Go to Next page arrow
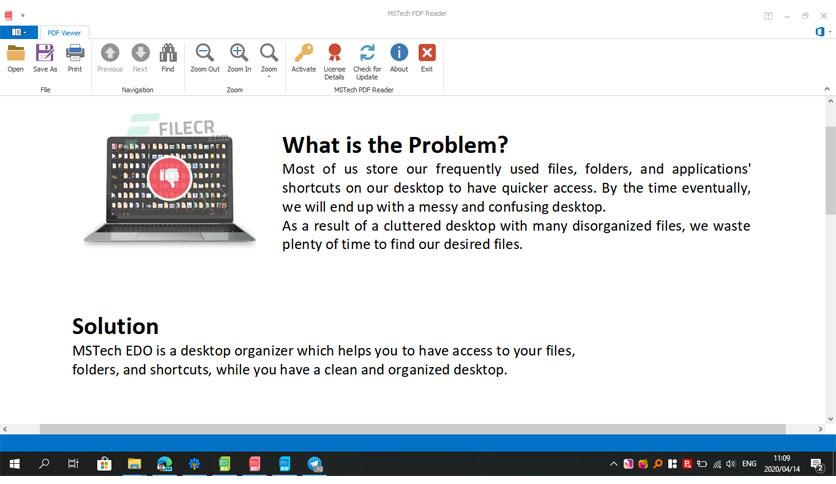This screenshot has width=836, height=484. [140, 58]
